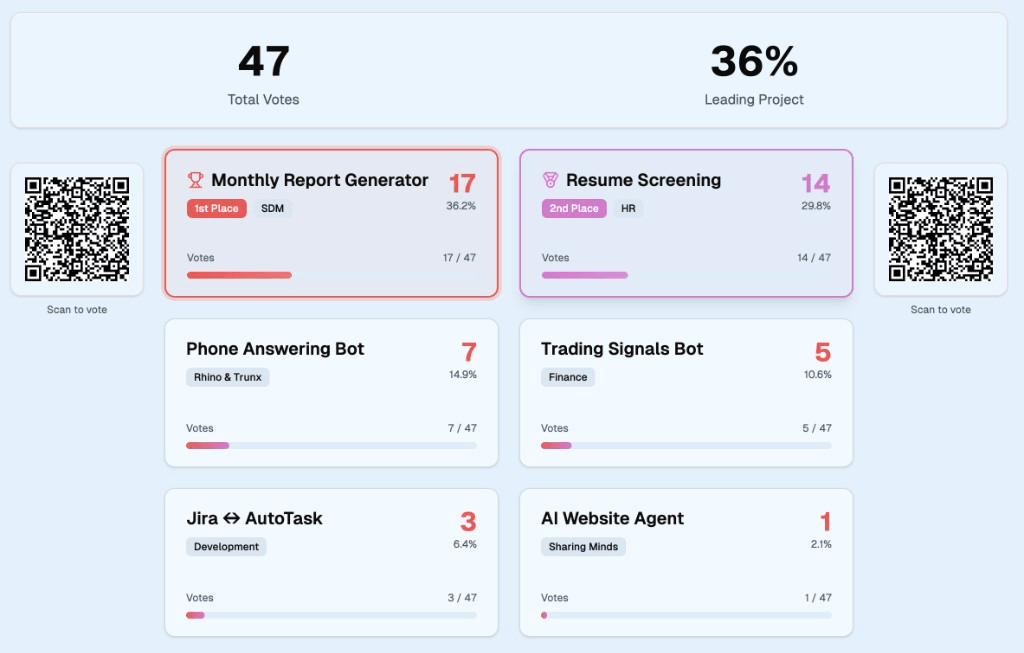Click the vote count 17 on Monthly Report Generator
Image resolution: width=1024 pixels, height=653 pixels.
coord(459,184)
